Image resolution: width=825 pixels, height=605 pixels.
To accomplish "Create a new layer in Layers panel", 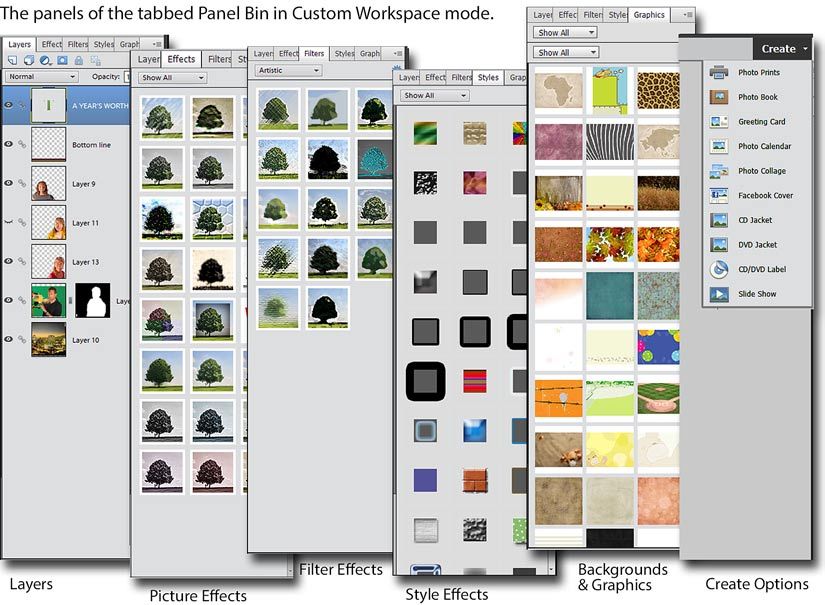I will (x=12, y=60).
